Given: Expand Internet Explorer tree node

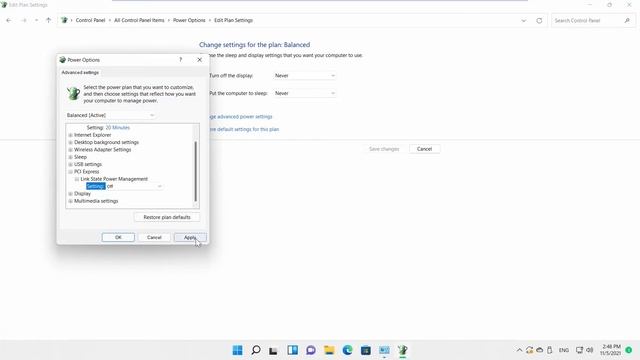Looking at the screenshot, I should tap(71, 135).
